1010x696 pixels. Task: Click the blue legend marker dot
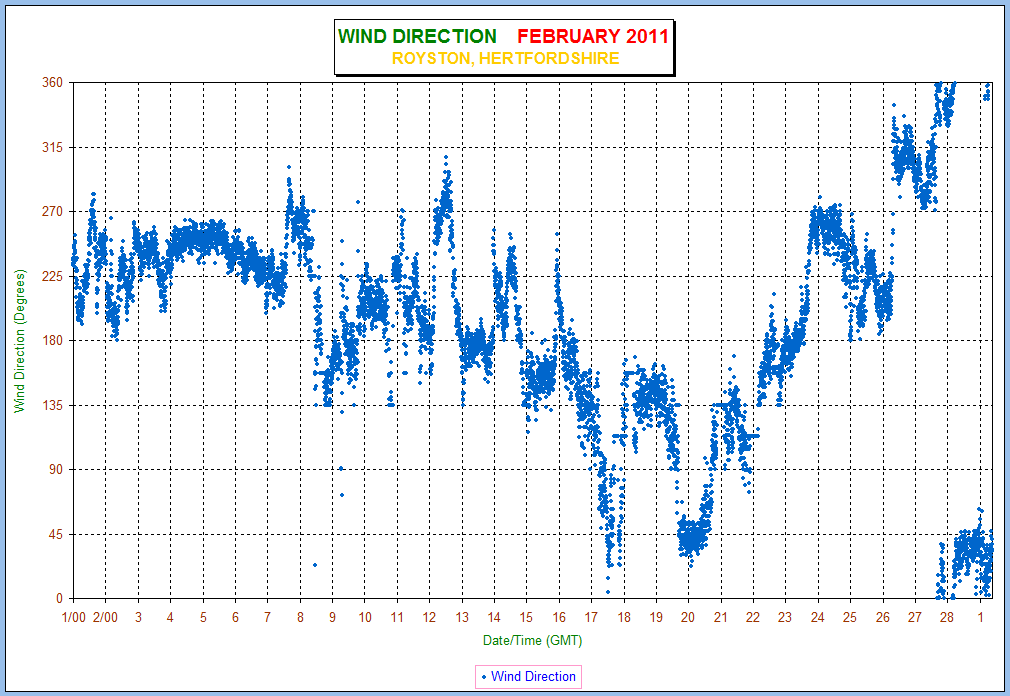(484, 677)
